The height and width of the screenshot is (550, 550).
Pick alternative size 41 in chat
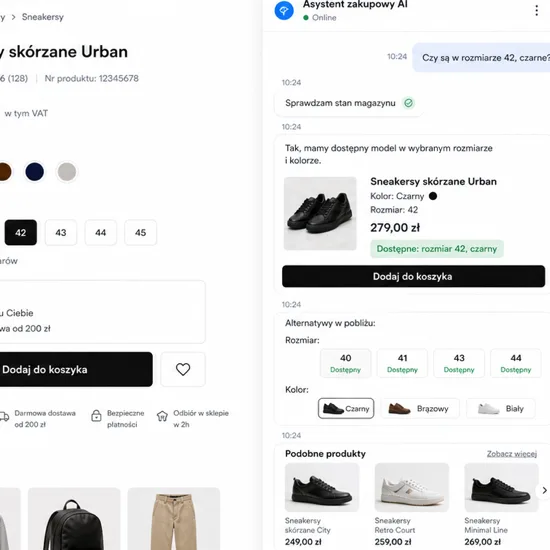click(402, 363)
